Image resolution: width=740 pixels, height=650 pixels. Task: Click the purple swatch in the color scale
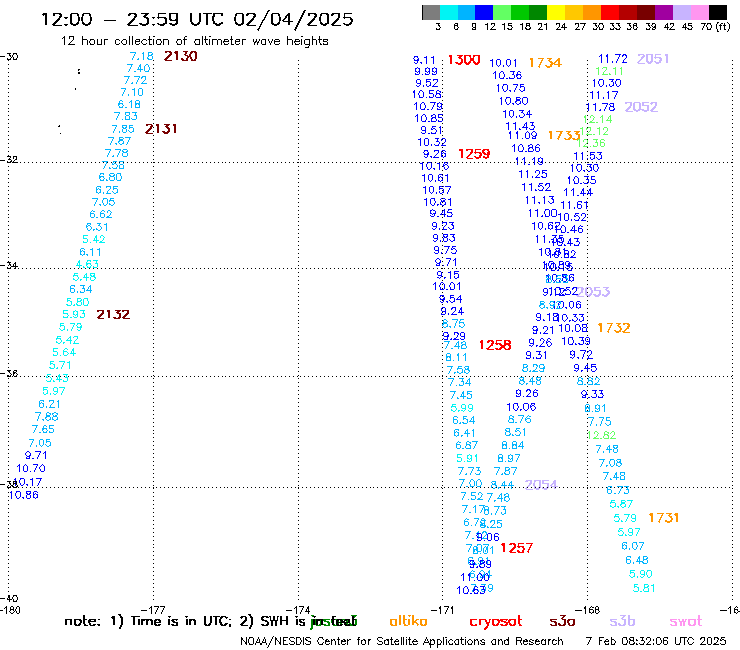click(x=664, y=12)
